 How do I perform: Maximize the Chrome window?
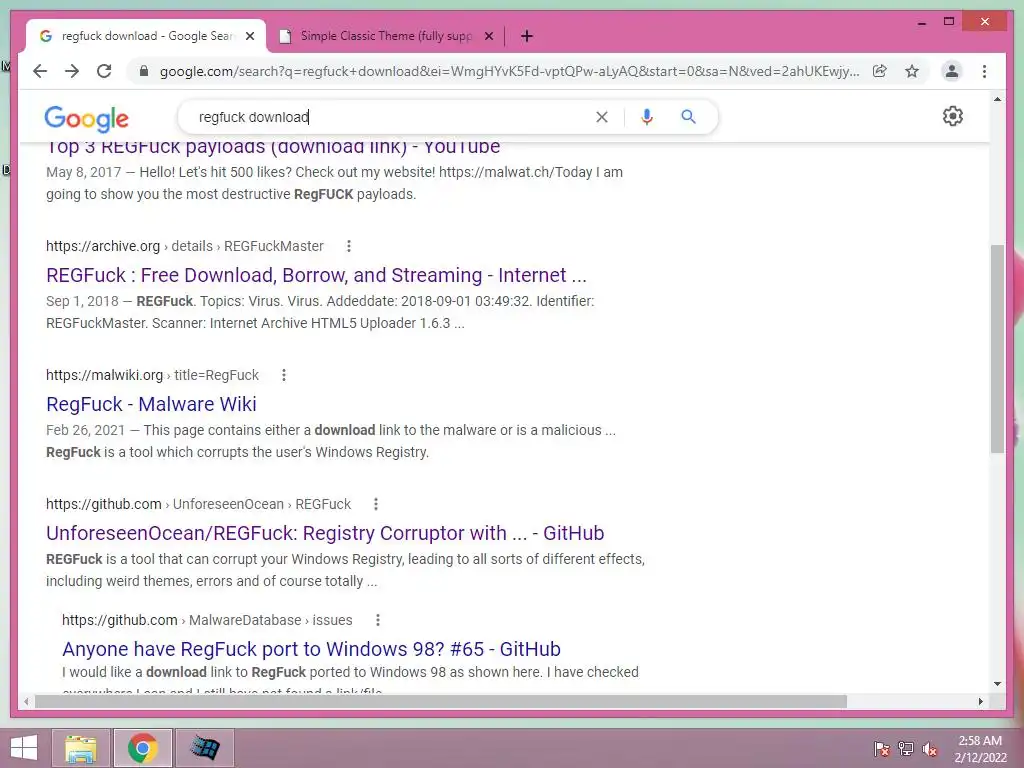point(949,22)
